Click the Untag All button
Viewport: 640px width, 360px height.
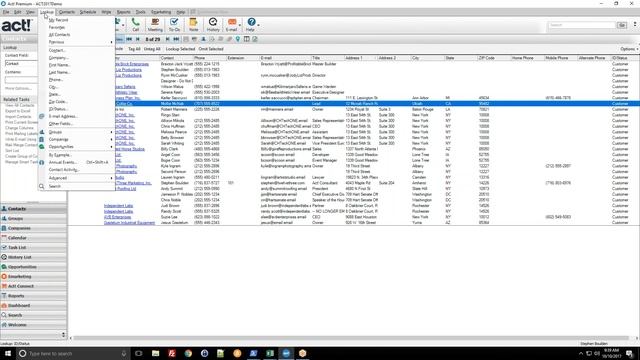pyautogui.click(x=152, y=49)
